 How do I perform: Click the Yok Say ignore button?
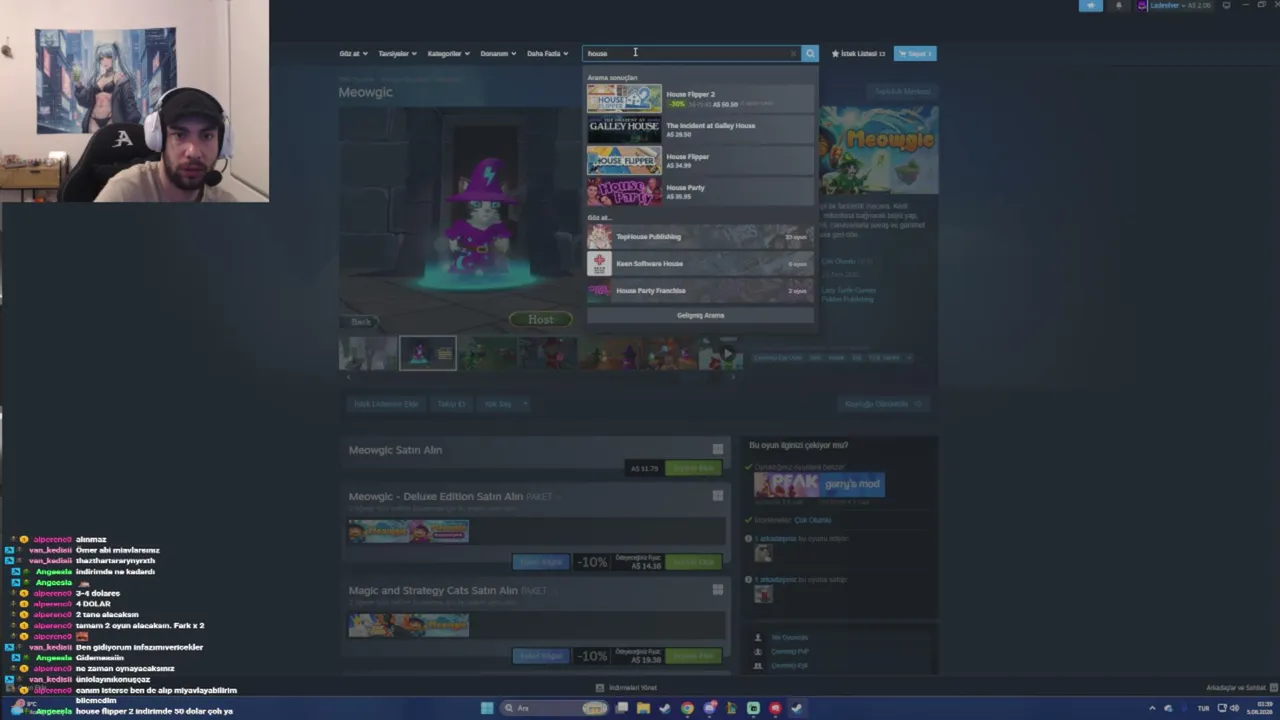(x=497, y=404)
